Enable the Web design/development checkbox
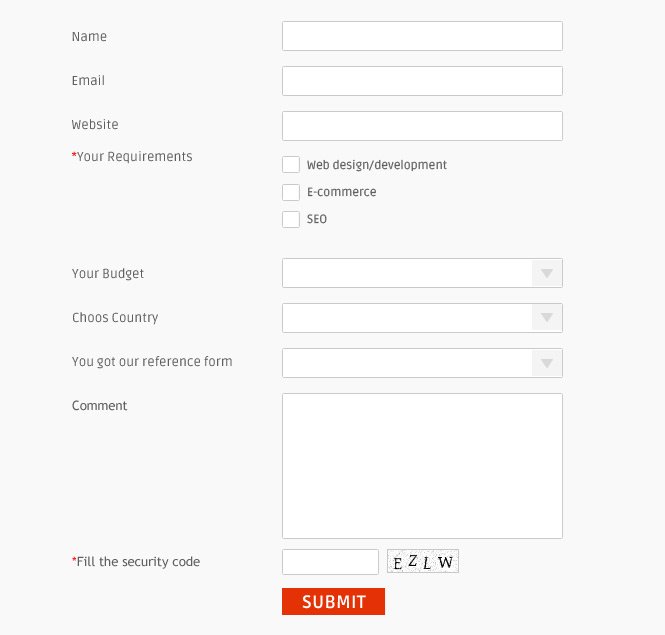The height and width of the screenshot is (635, 665). pos(291,165)
